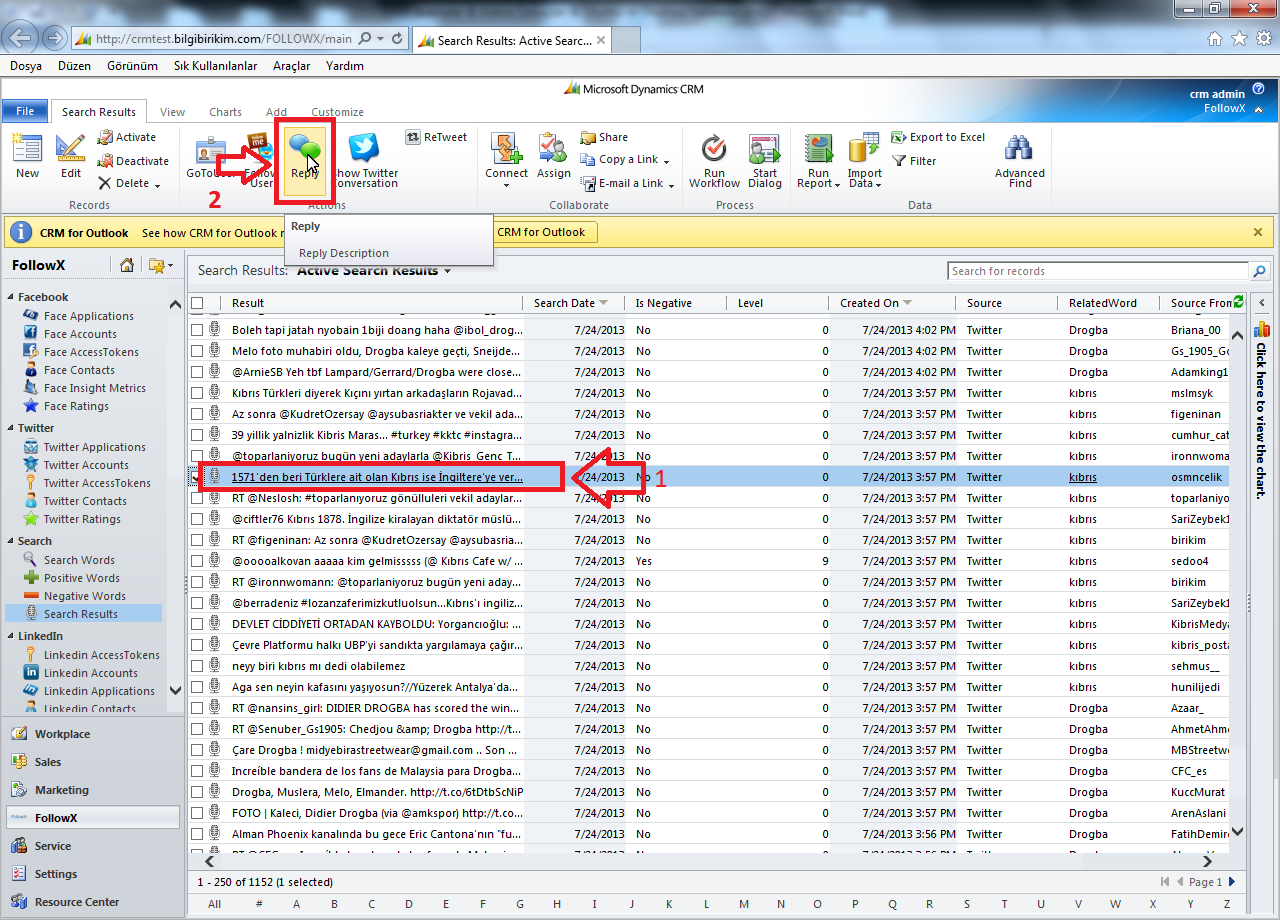
Task: Check the row starting 'Az sonra @KudretOzersay'
Action: tap(197, 414)
